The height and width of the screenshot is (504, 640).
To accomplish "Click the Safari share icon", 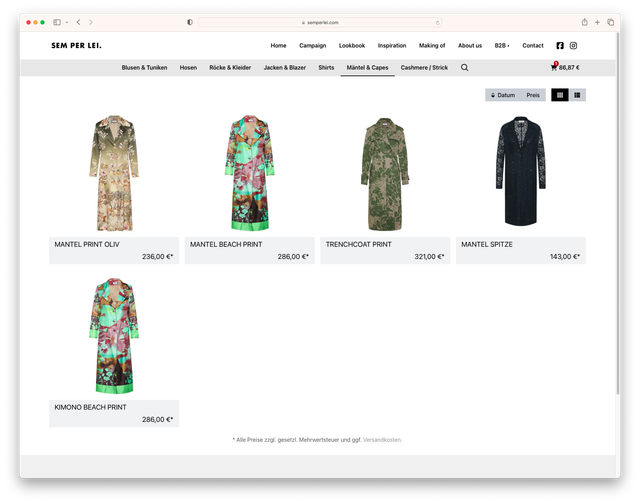I will tap(584, 22).
